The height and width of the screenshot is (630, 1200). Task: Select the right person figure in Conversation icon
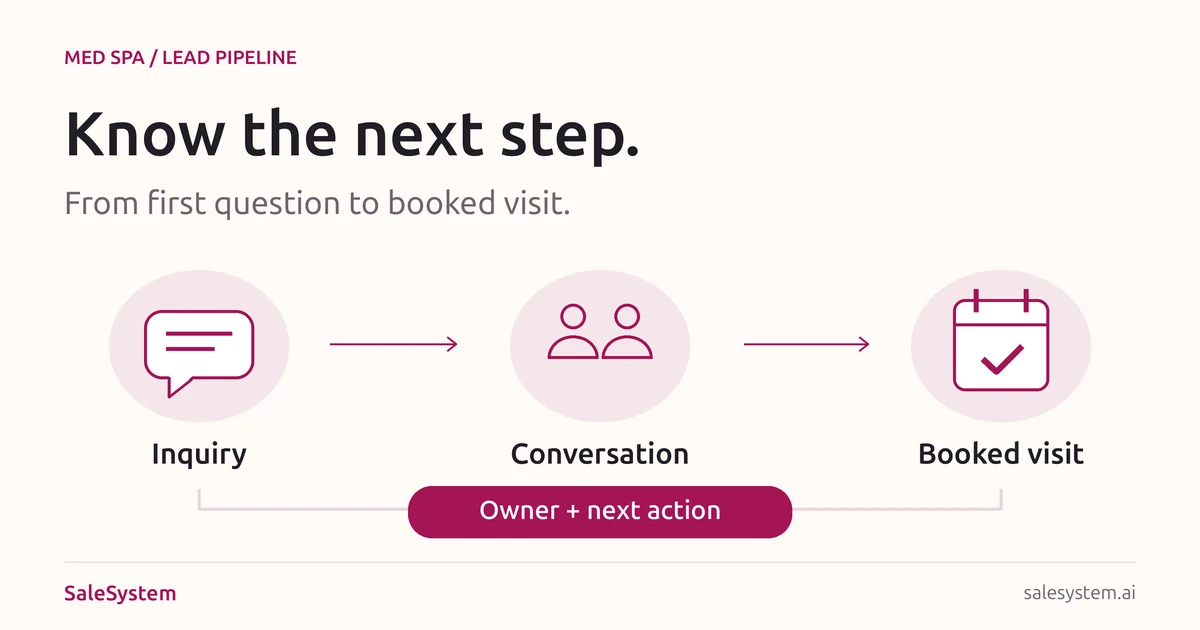(627, 332)
